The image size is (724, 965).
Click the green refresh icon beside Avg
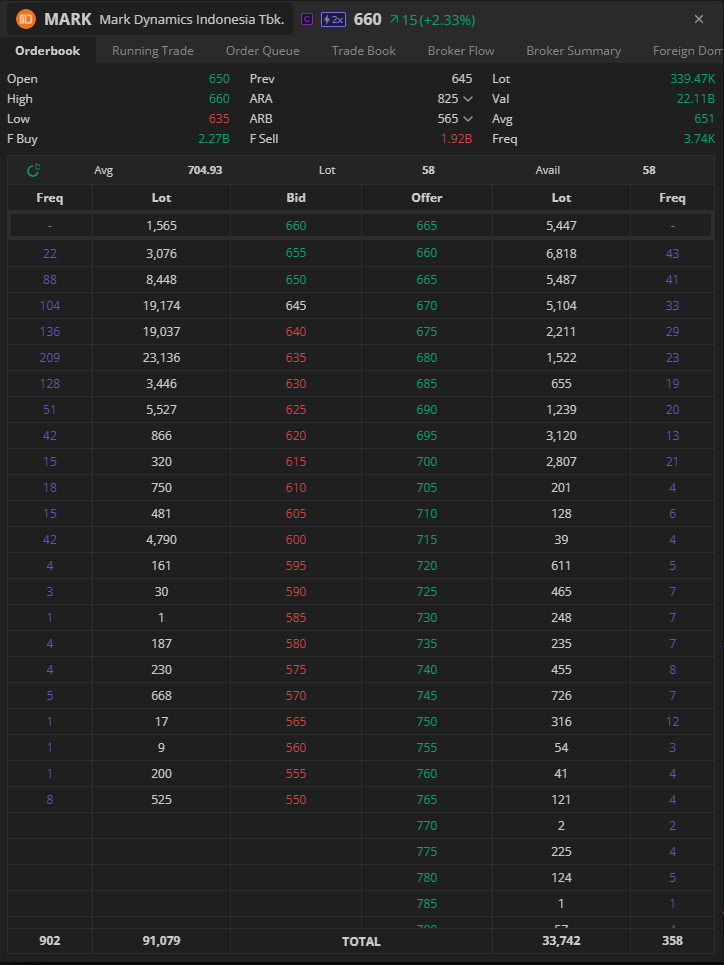point(34,170)
